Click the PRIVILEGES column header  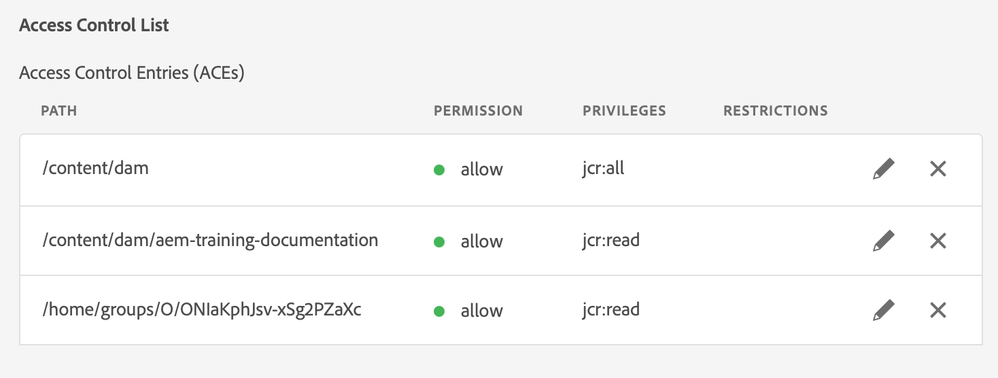tap(624, 111)
